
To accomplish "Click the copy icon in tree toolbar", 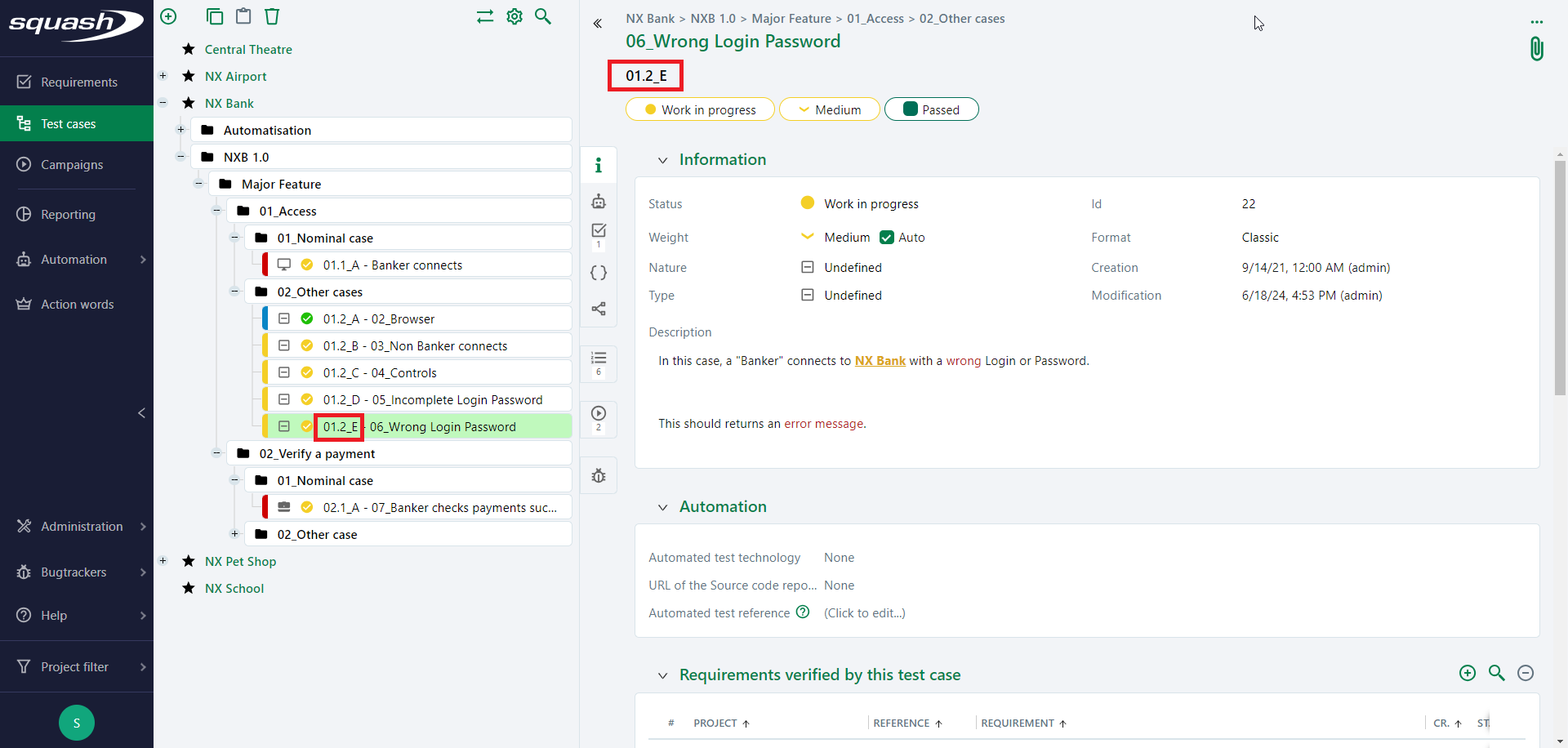I will click(x=215, y=16).
